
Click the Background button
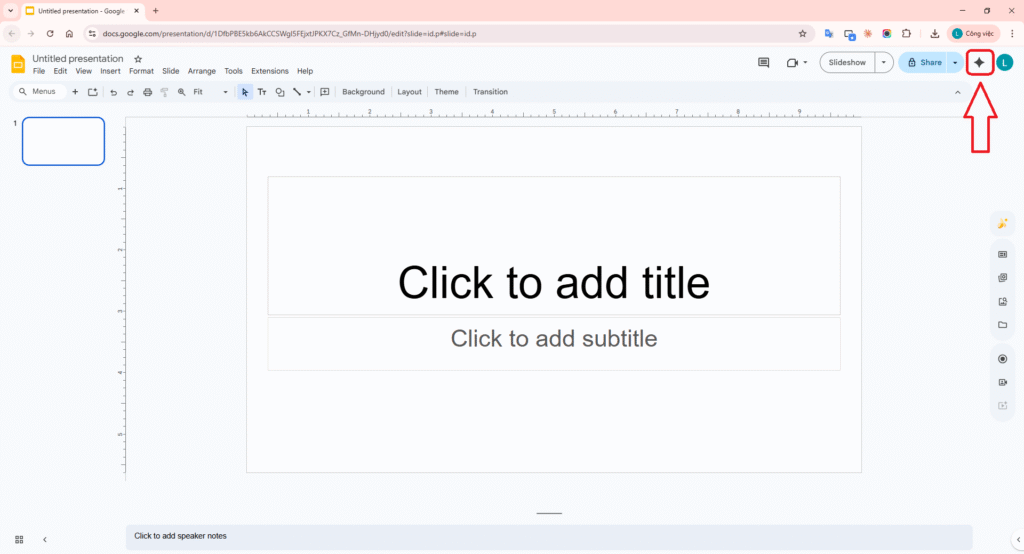click(363, 92)
